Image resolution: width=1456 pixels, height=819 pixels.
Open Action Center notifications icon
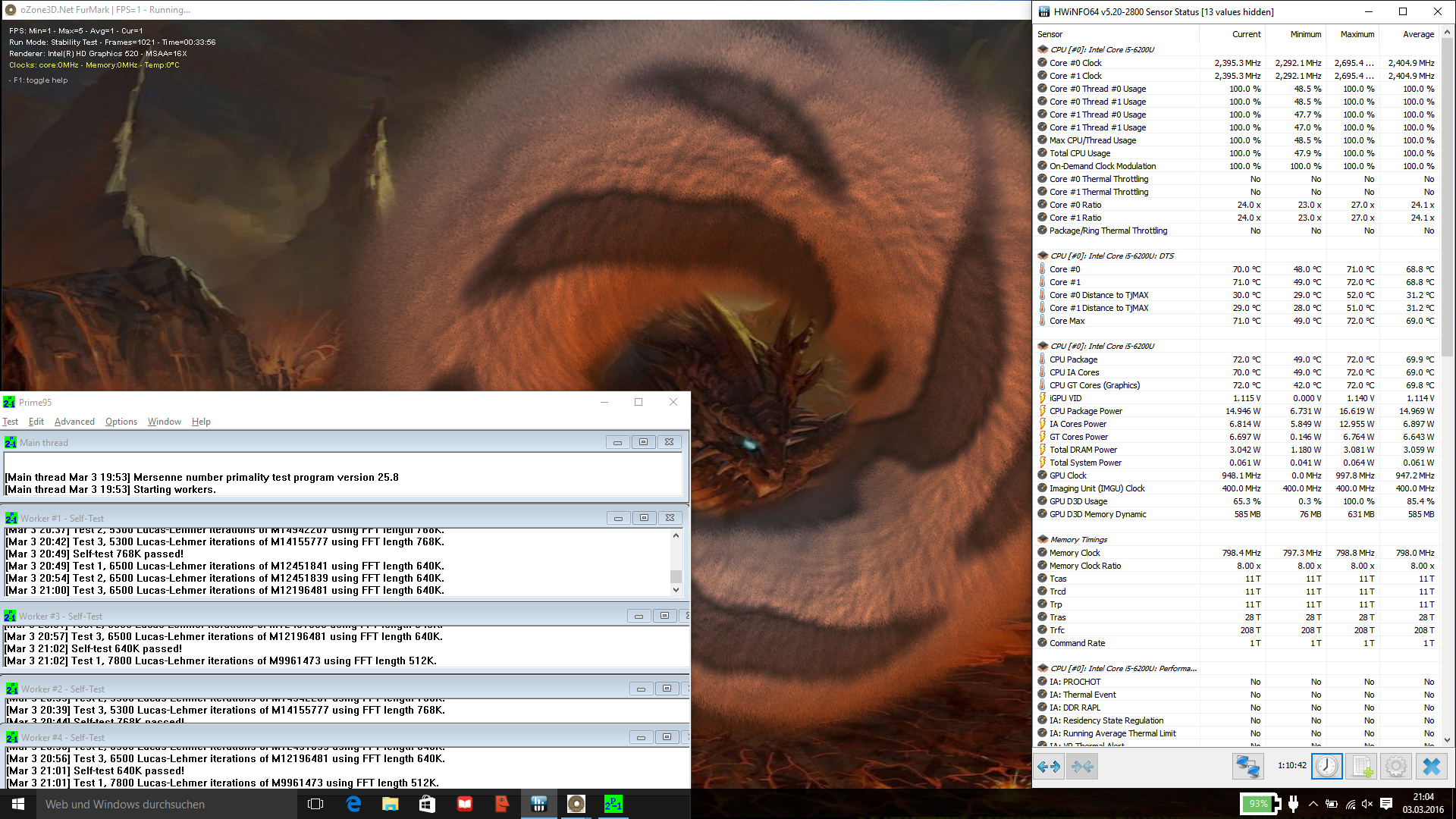[x=1386, y=805]
